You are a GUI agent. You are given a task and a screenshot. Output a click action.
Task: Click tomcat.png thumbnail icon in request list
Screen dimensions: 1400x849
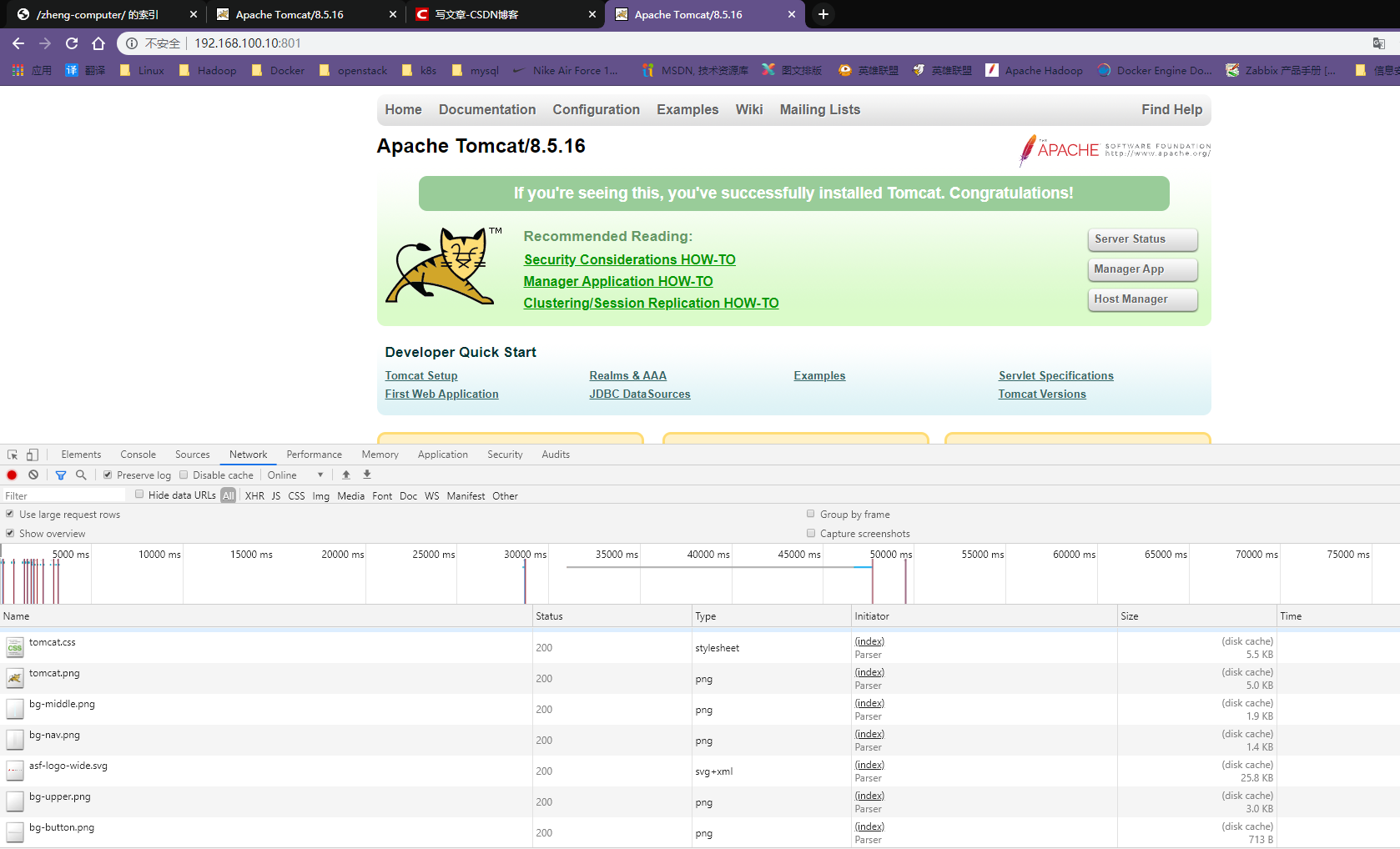click(15, 678)
